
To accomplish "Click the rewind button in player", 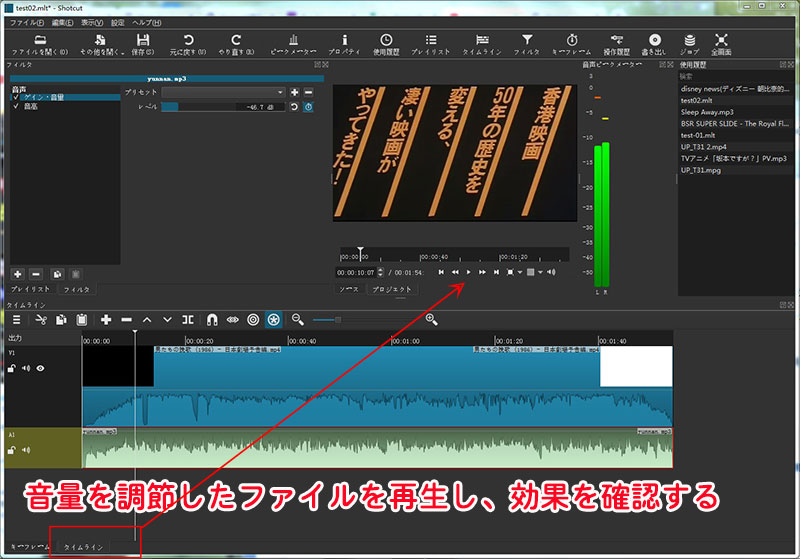I will (x=455, y=272).
